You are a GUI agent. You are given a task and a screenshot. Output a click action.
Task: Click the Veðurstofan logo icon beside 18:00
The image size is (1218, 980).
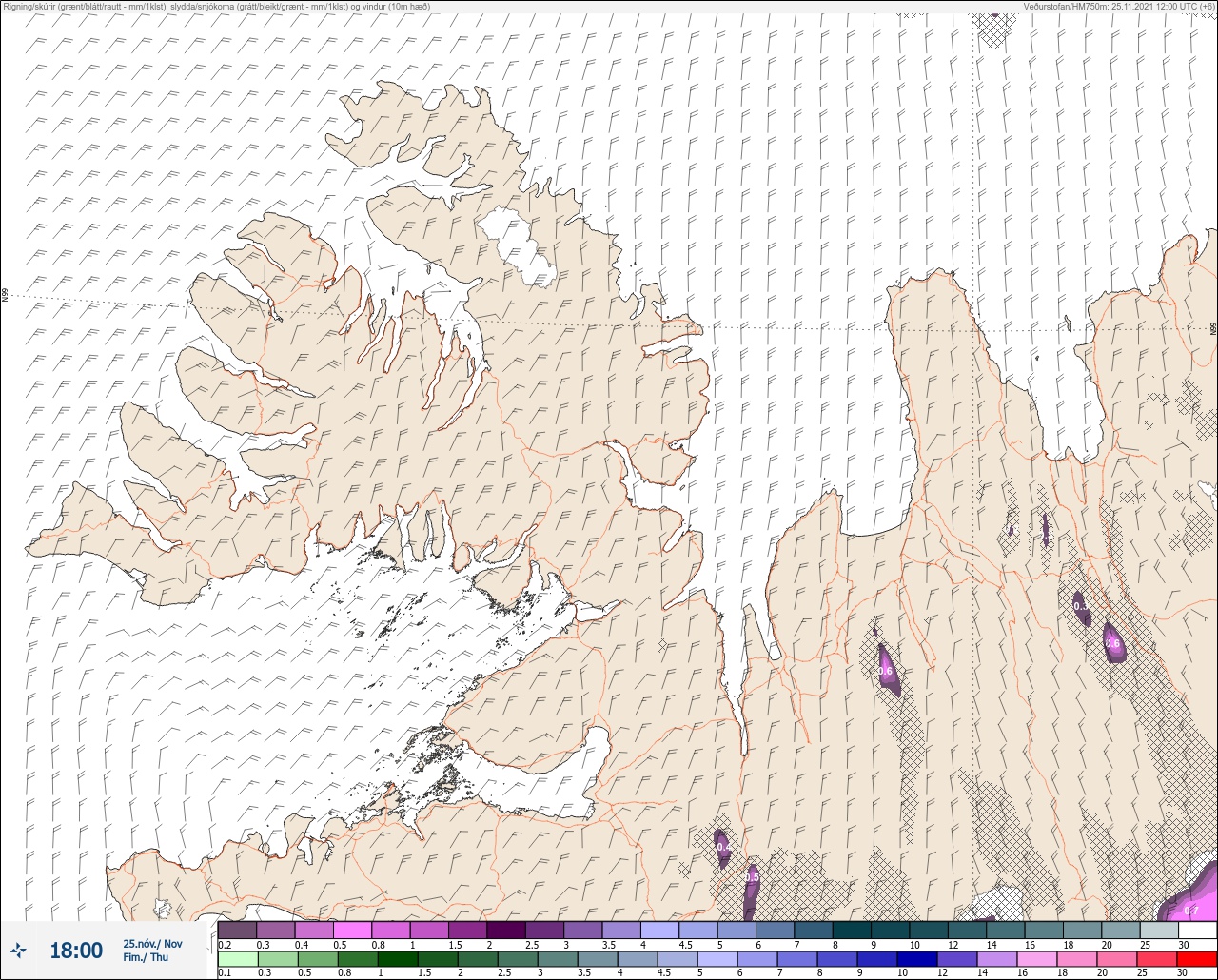tap(18, 949)
